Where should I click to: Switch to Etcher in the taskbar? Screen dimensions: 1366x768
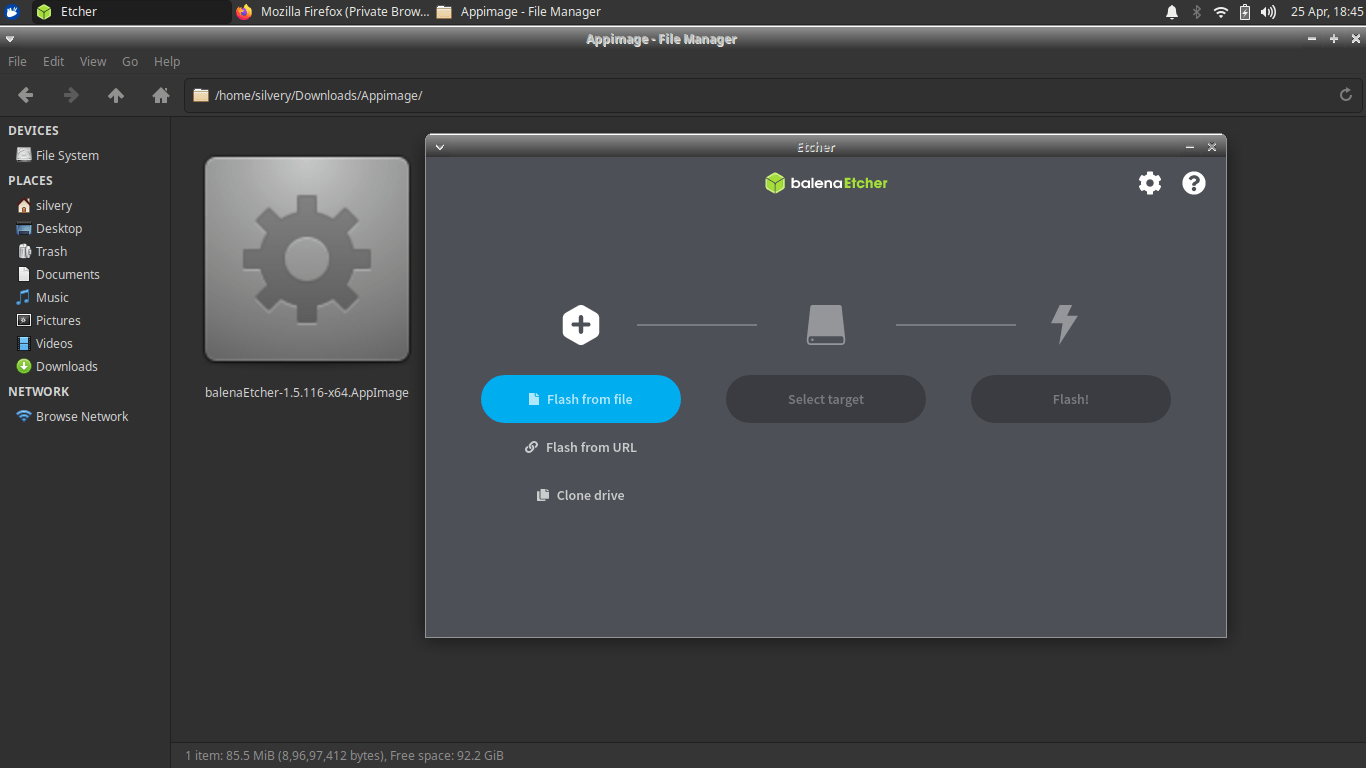[x=131, y=12]
